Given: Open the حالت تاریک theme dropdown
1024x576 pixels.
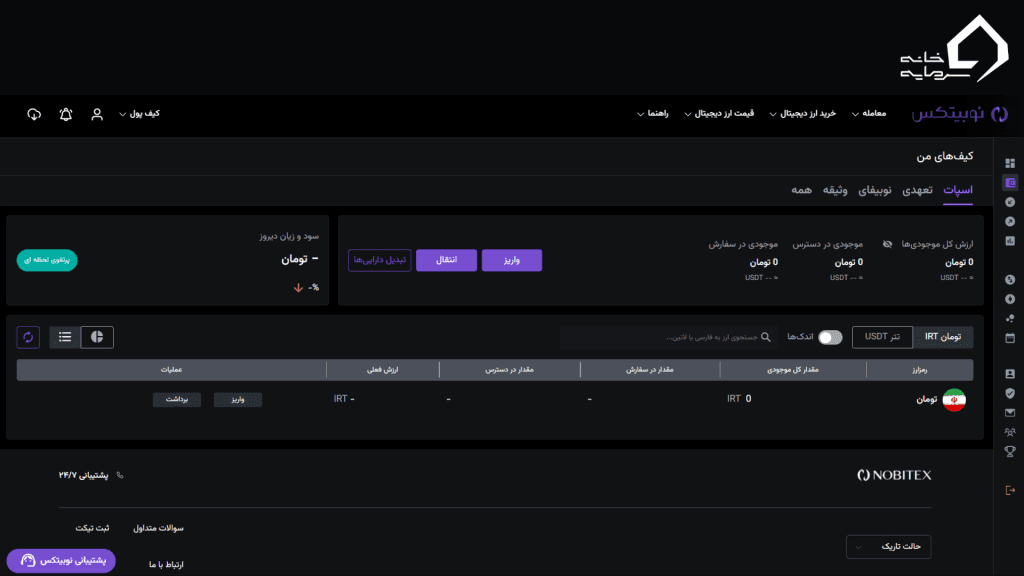Looking at the screenshot, I should [x=888, y=547].
